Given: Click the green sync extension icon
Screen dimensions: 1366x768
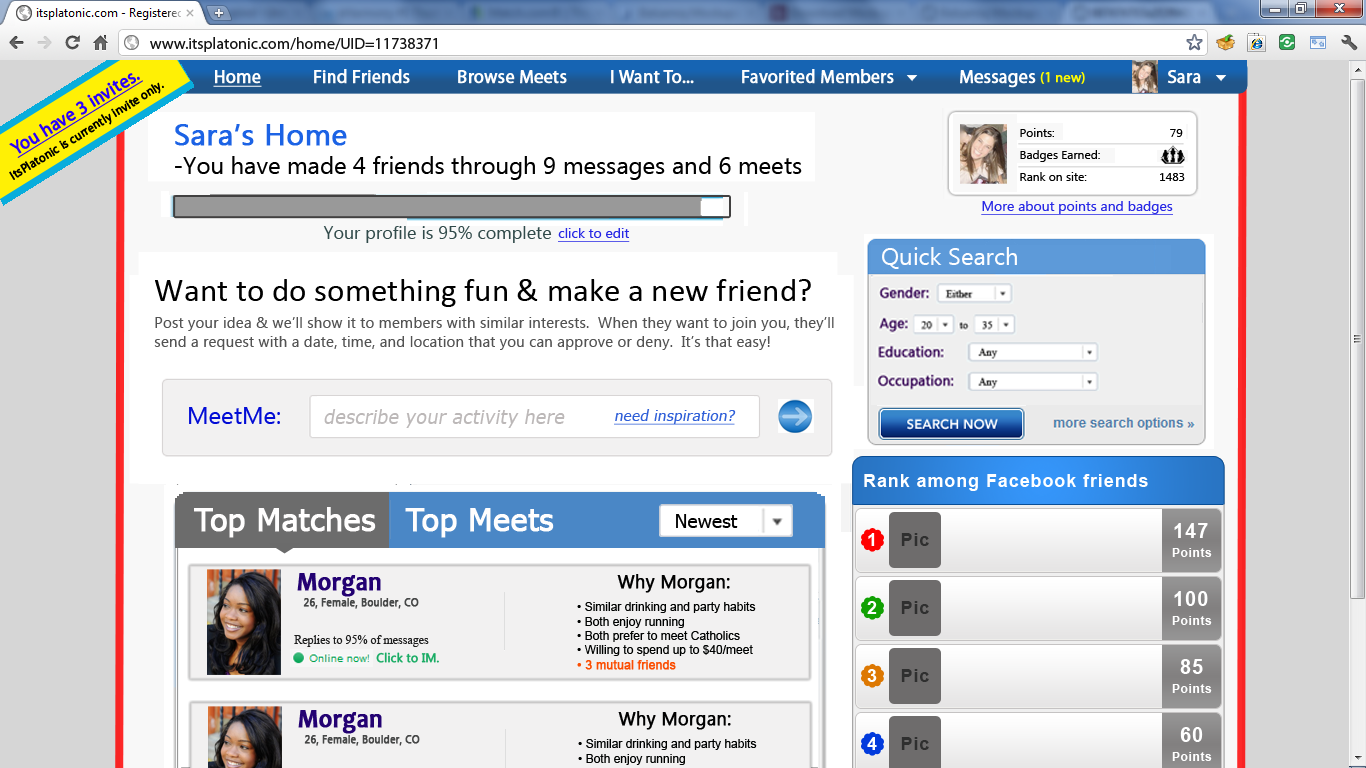Looking at the screenshot, I should click(x=1288, y=43).
